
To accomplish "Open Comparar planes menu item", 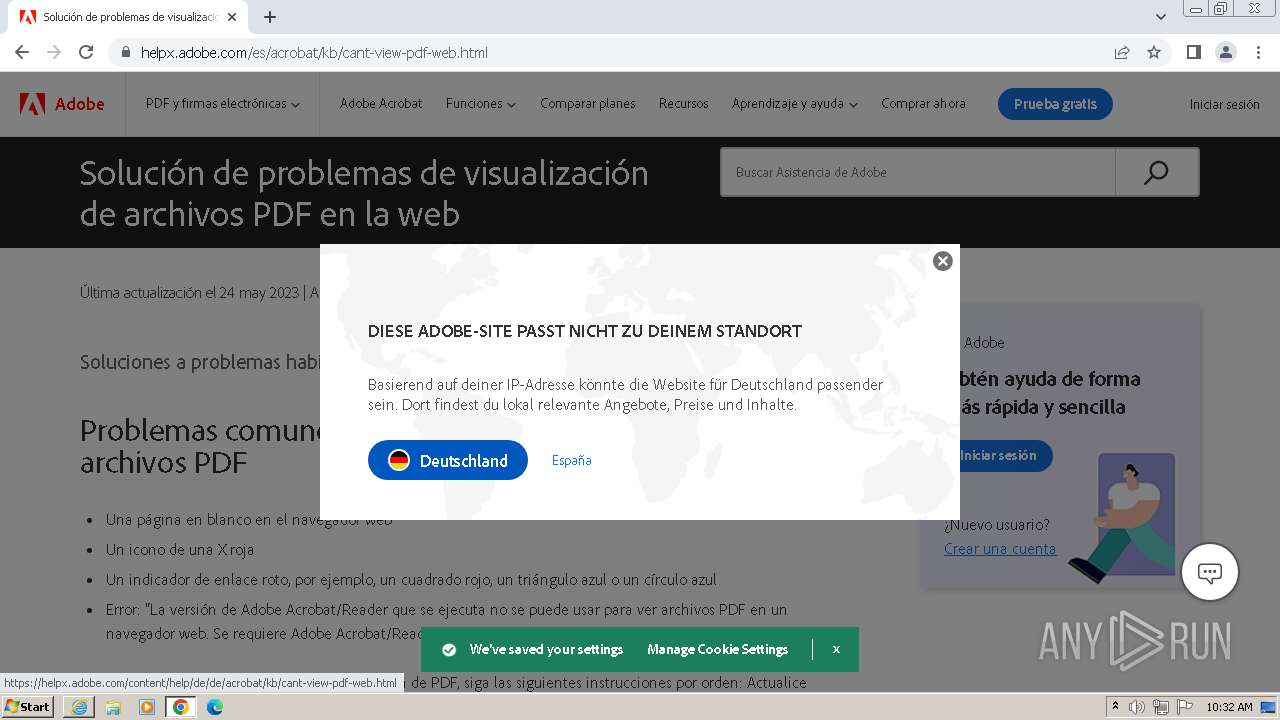I will click(x=588, y=104).
